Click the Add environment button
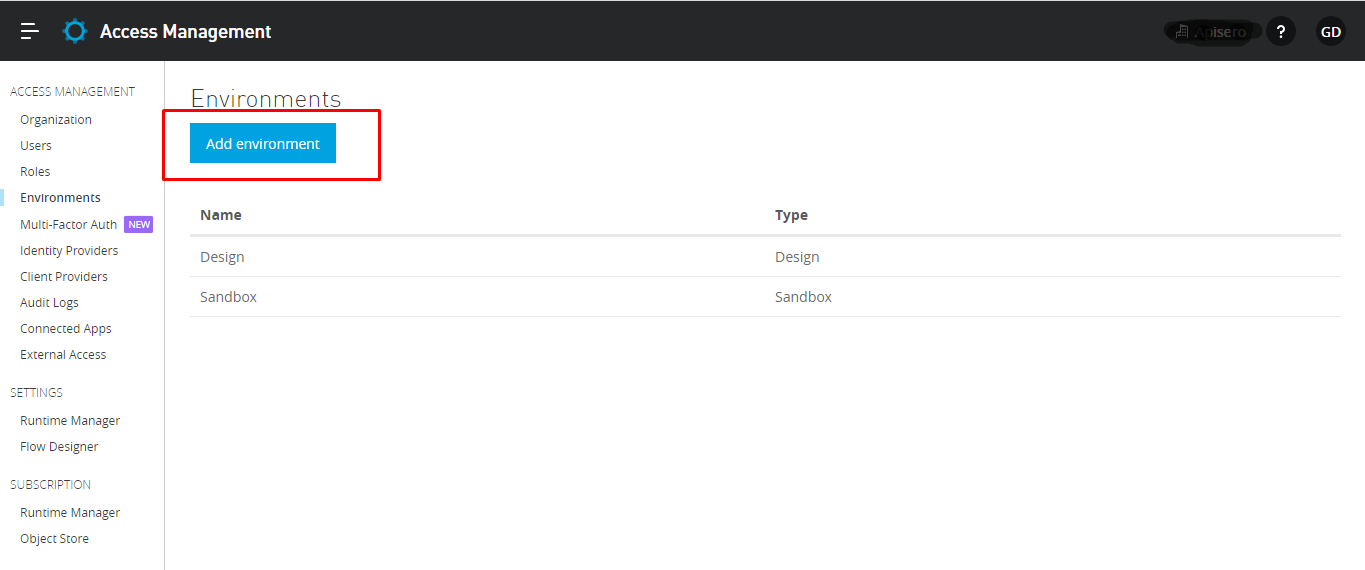The width and height of the screenshot is (1365, 570). pos(263,143)
